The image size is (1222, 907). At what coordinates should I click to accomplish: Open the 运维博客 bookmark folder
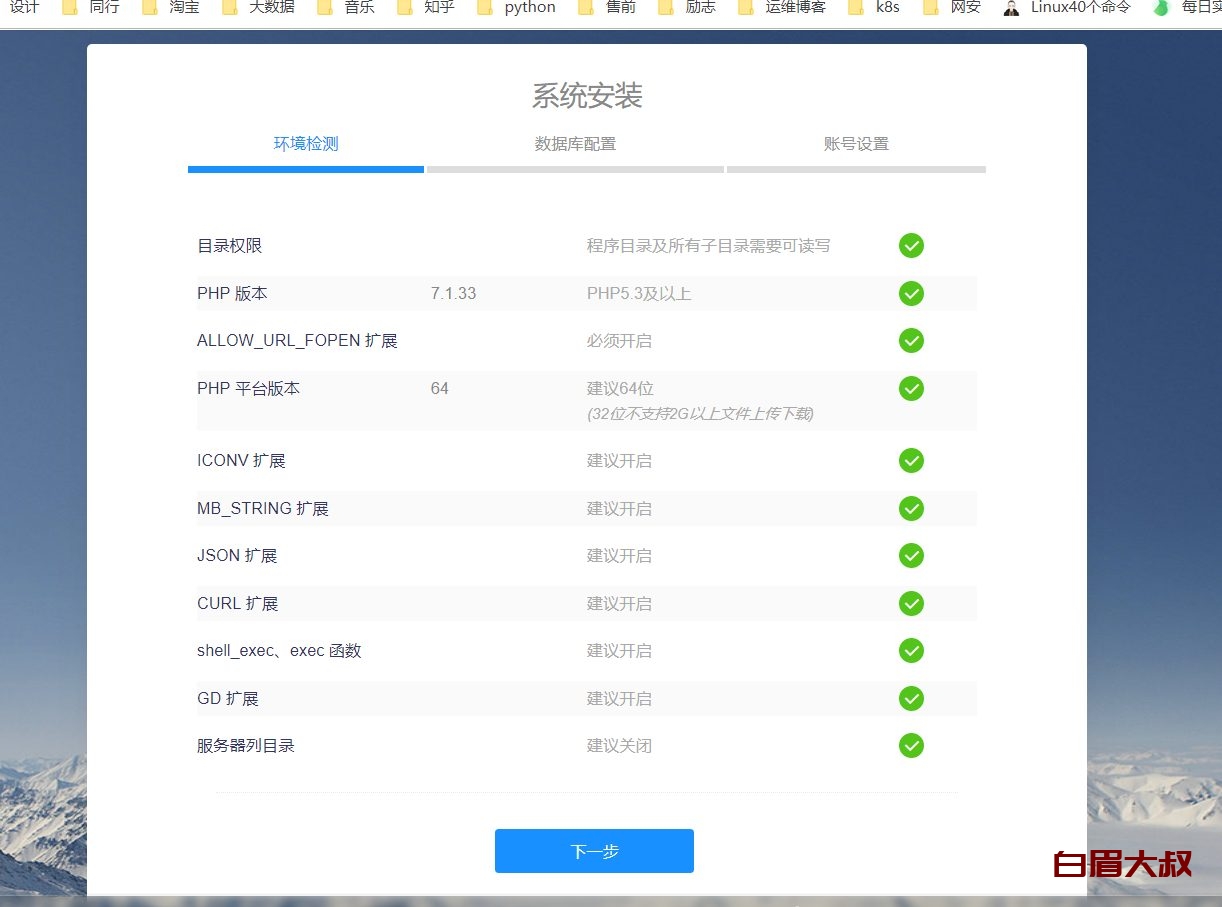point(783,7)
